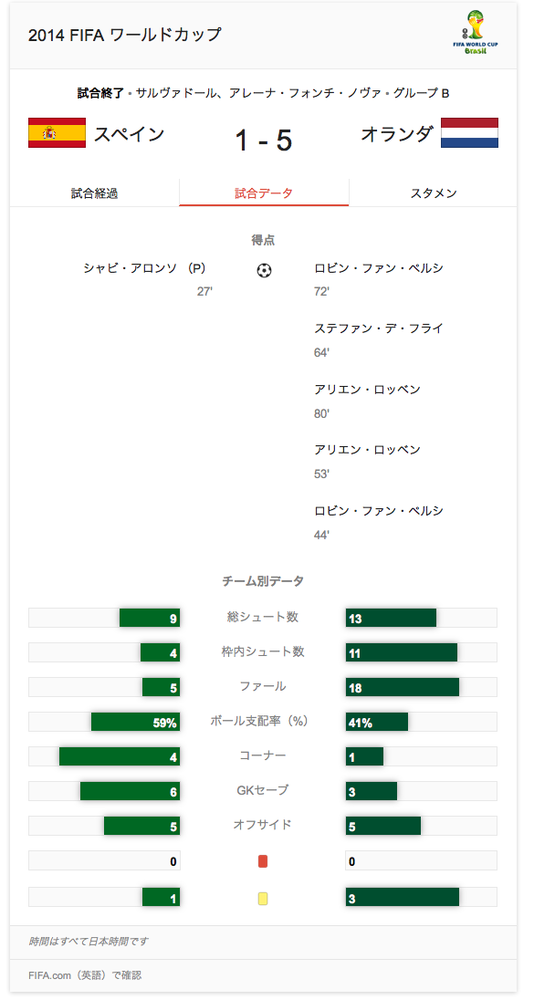Viewport: 534px width, 1000px height.
Task: Click the 2014 FIFA ワールドカップ title
Action: tap(124, 34)
